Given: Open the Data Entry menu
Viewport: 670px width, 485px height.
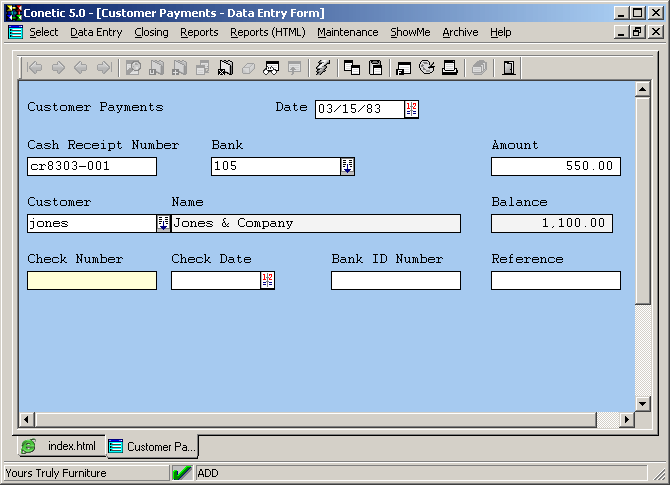Looking at the screenshot, I should tap(96, 32).
